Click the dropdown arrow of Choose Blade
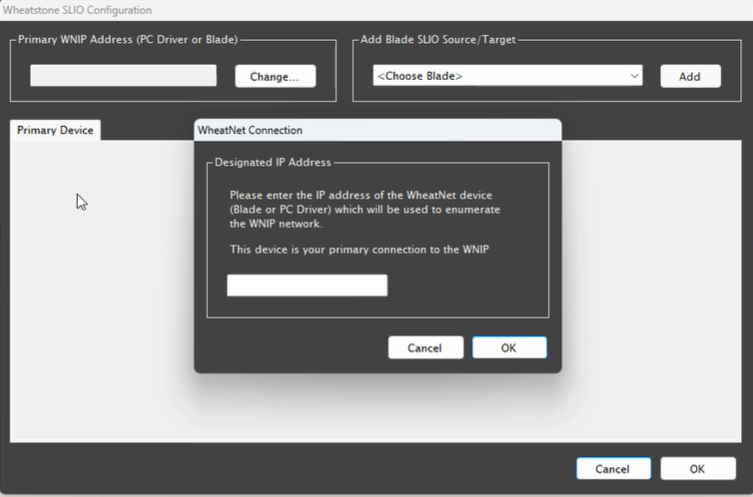The height and width of the screenshot is (497, 753). [634, 76]
